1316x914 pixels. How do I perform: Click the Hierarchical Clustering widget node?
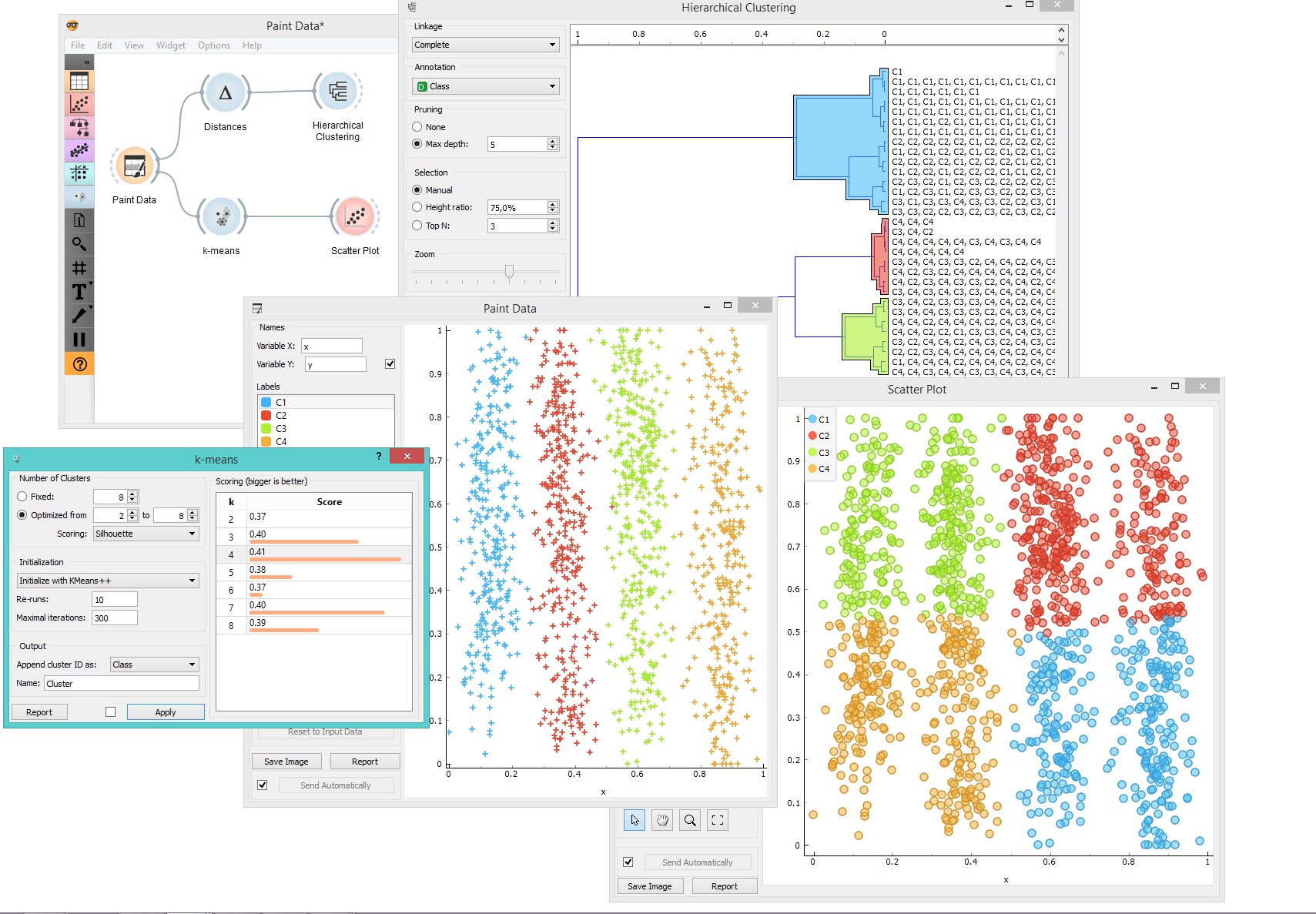(337, 92)
